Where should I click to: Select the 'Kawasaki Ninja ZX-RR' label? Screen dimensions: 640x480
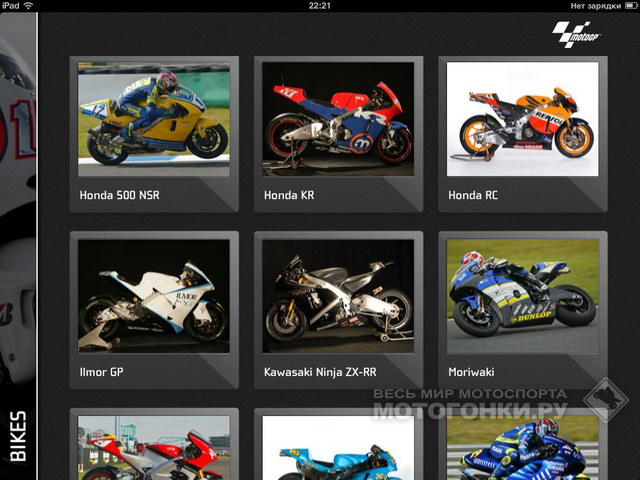[x=320, y=372]
